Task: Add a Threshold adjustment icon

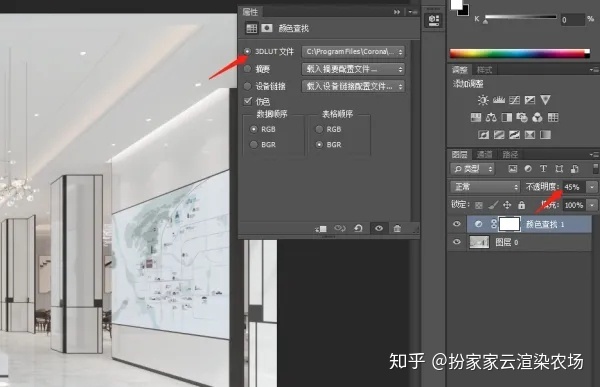Action: (514, 135)
